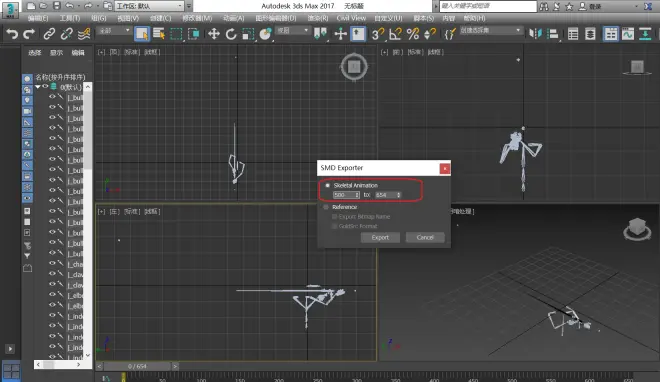This screenshot has height=382, width=660.
Task: Open the undo history dropdown arrow in title bar
Action: click(78, 6)
